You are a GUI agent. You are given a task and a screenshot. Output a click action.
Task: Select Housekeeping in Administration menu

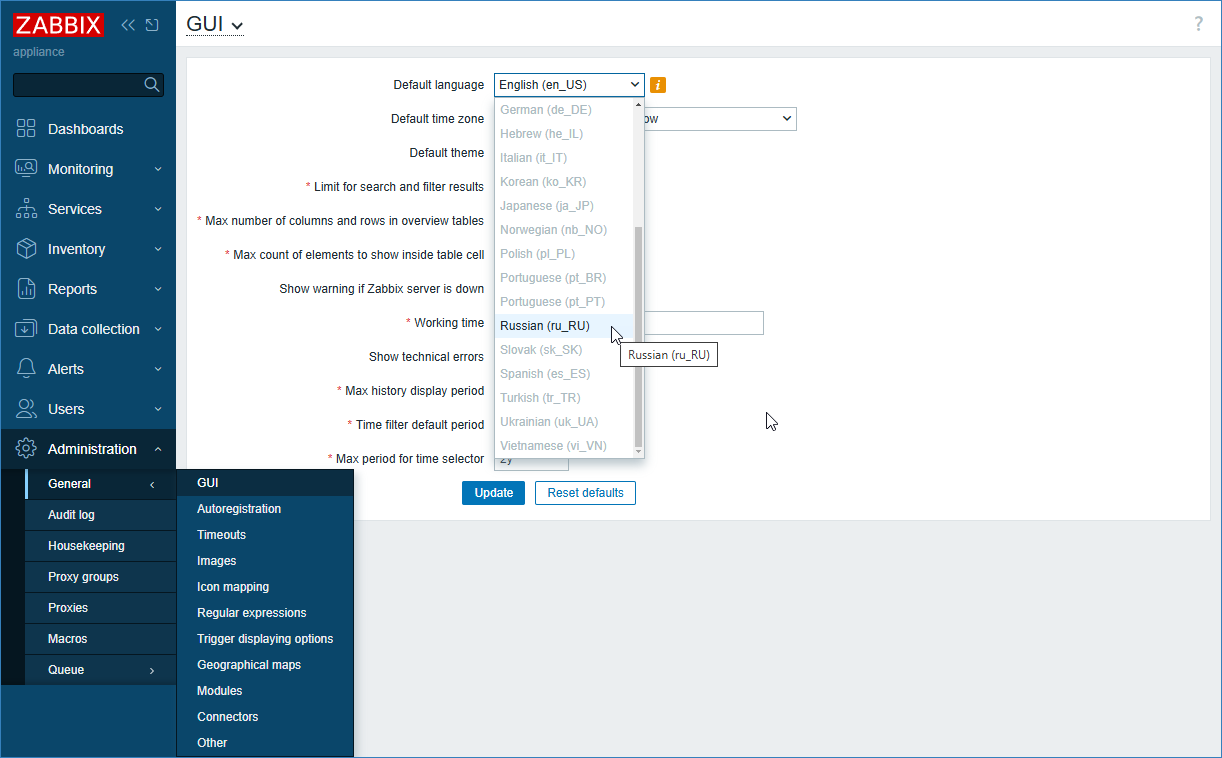point(86,546)
